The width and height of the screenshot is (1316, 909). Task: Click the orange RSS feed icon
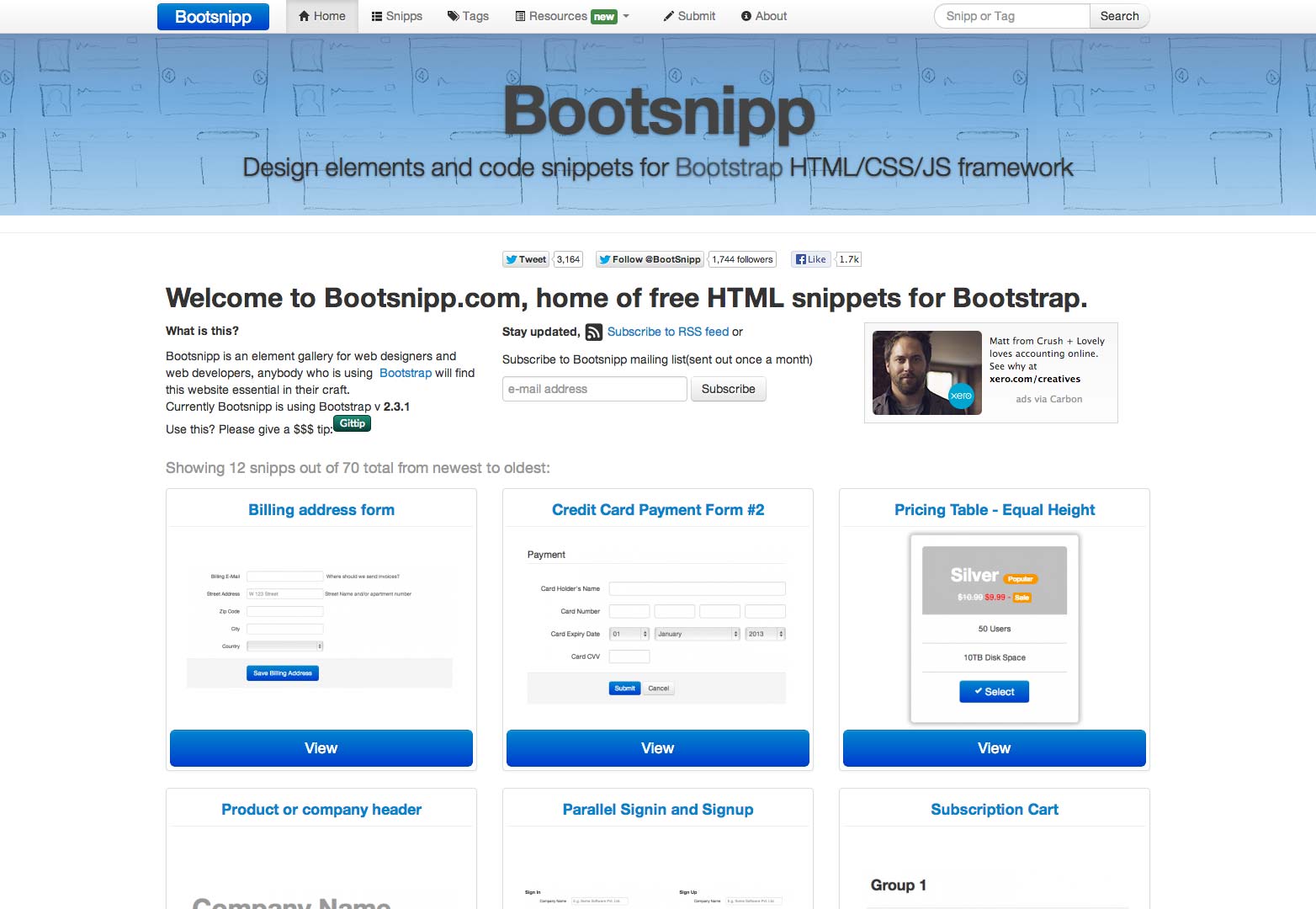coord(594,332)
